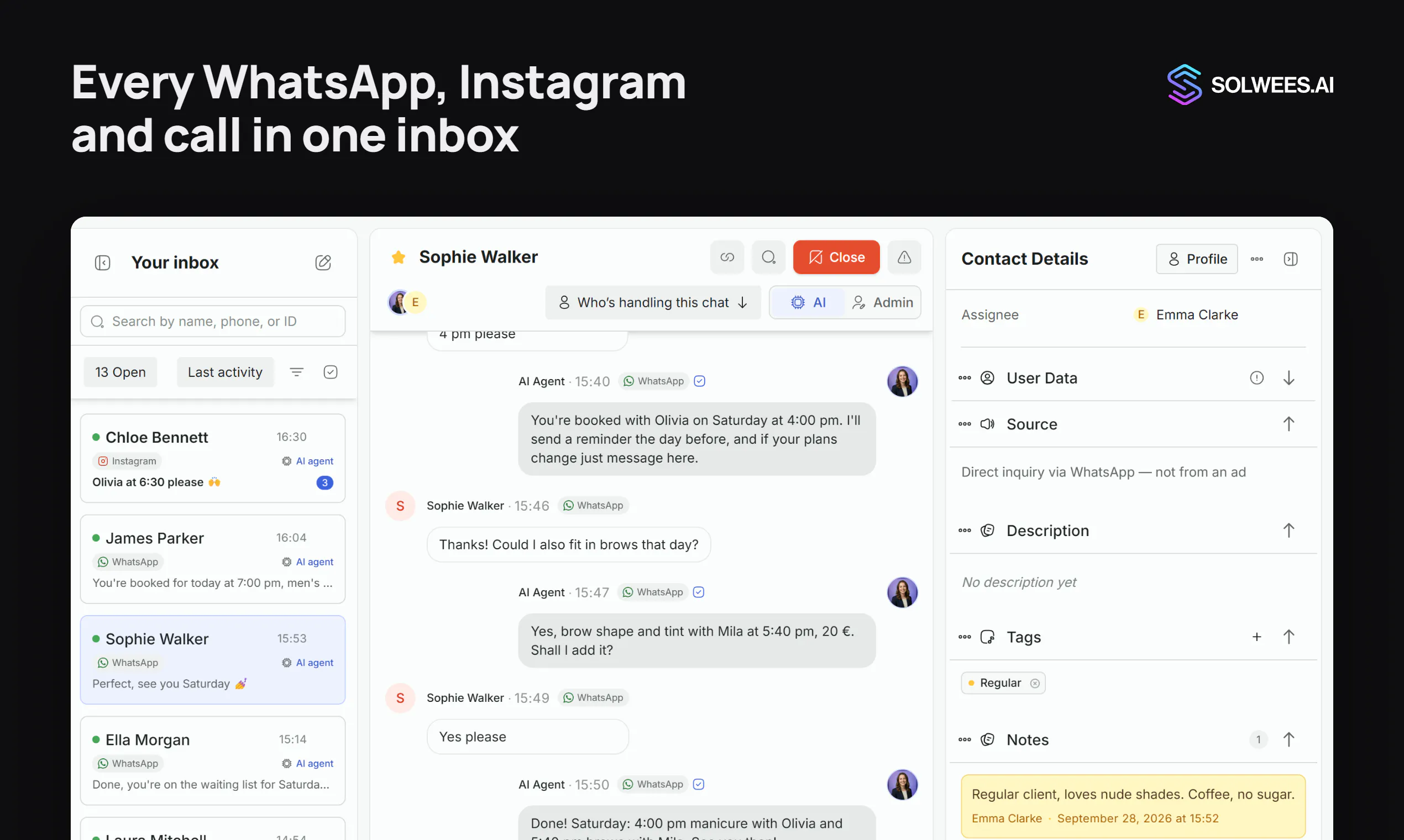Change sorting via Last activity
Image resolution: width=1404 pixels, height=840 pixels.
point(226,372)
